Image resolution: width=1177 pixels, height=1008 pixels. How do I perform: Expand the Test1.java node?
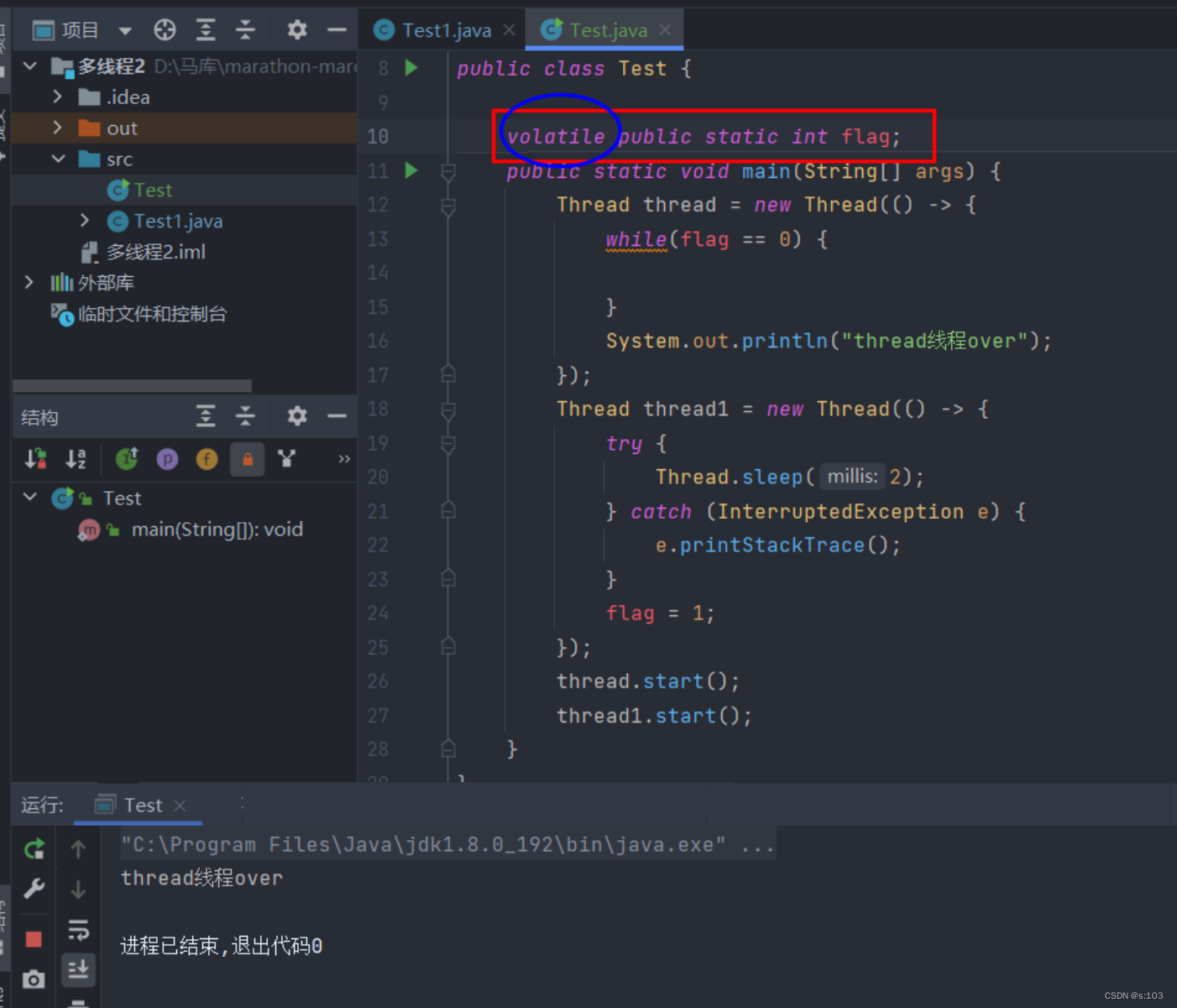(x=85, y=221)
